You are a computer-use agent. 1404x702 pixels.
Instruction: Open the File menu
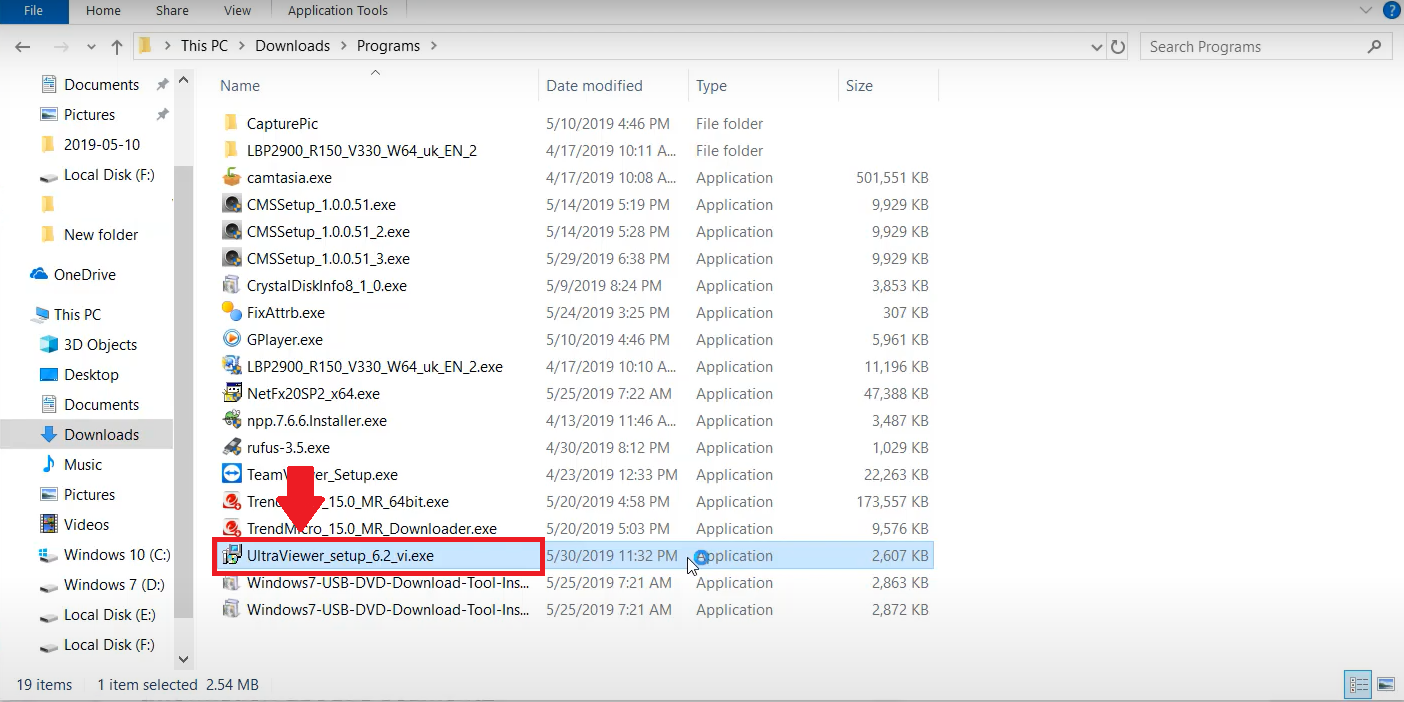point(34,11)
